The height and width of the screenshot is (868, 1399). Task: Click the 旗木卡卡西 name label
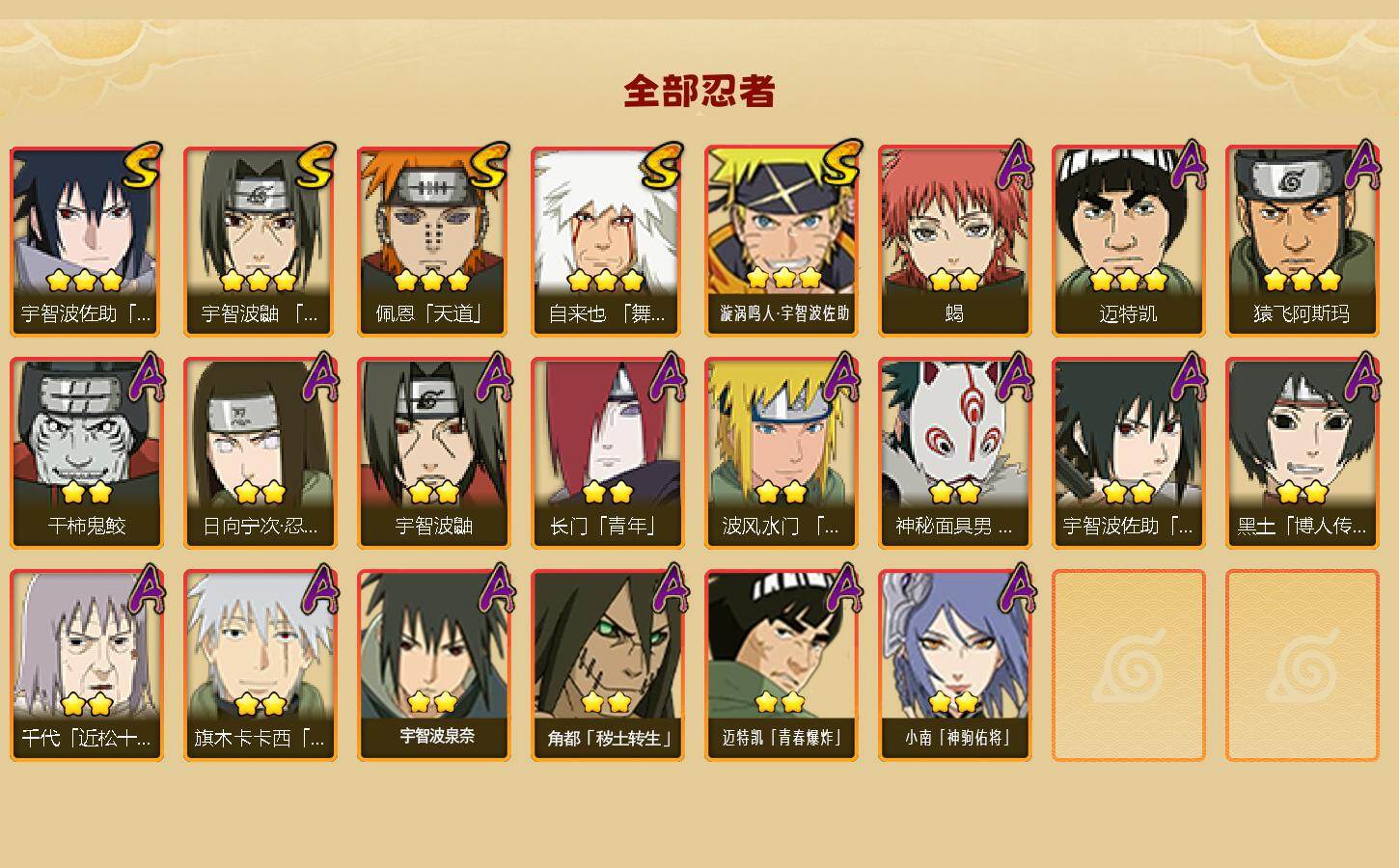pos(260,739)
